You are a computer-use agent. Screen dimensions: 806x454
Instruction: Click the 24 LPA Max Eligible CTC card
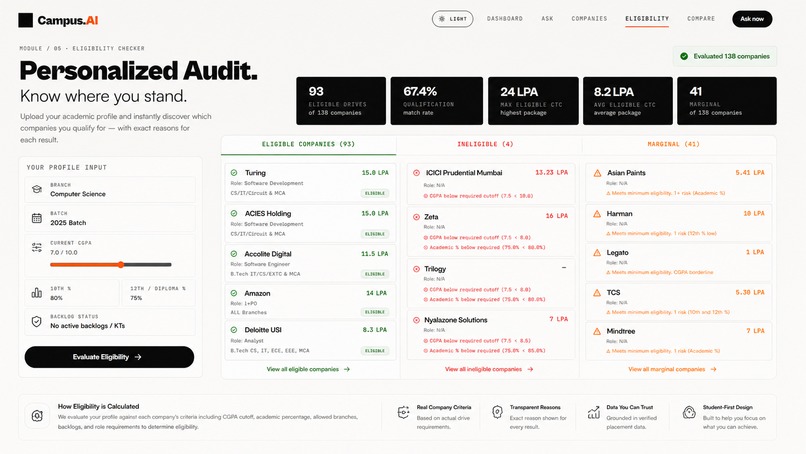(533, 101)
